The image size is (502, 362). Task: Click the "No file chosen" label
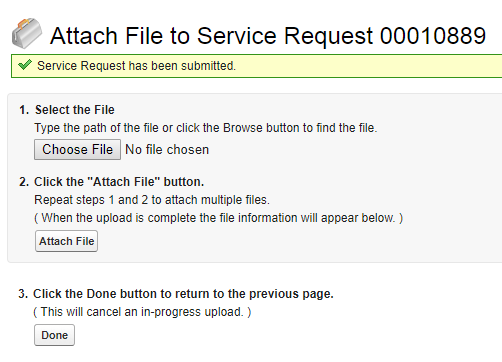coord(167,150)
